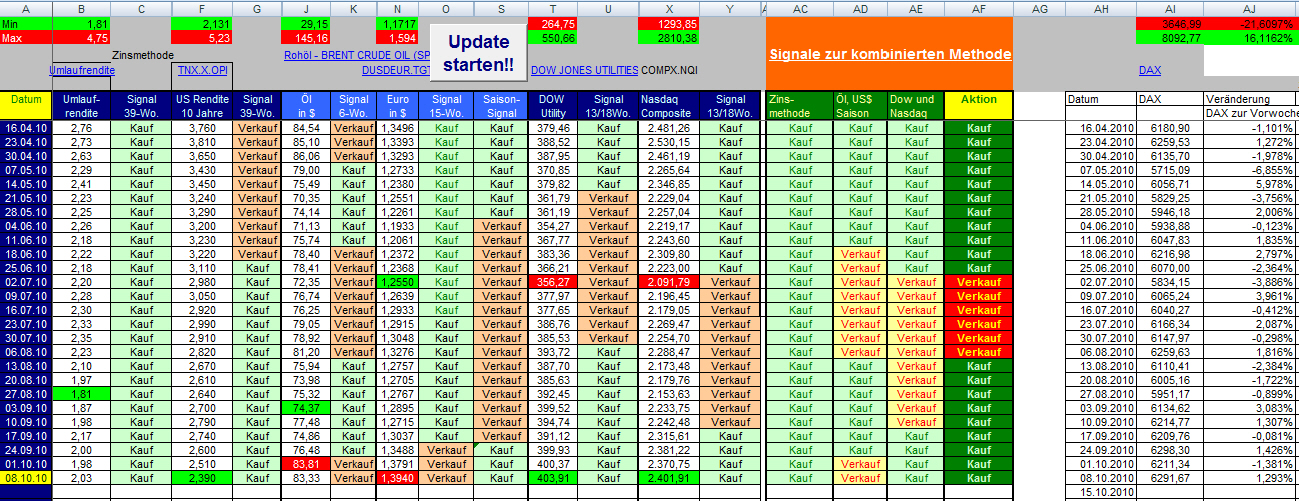Viewport: 1299px width, 501px height.
Task: Select column AC header
Action: tap(800, 8)
